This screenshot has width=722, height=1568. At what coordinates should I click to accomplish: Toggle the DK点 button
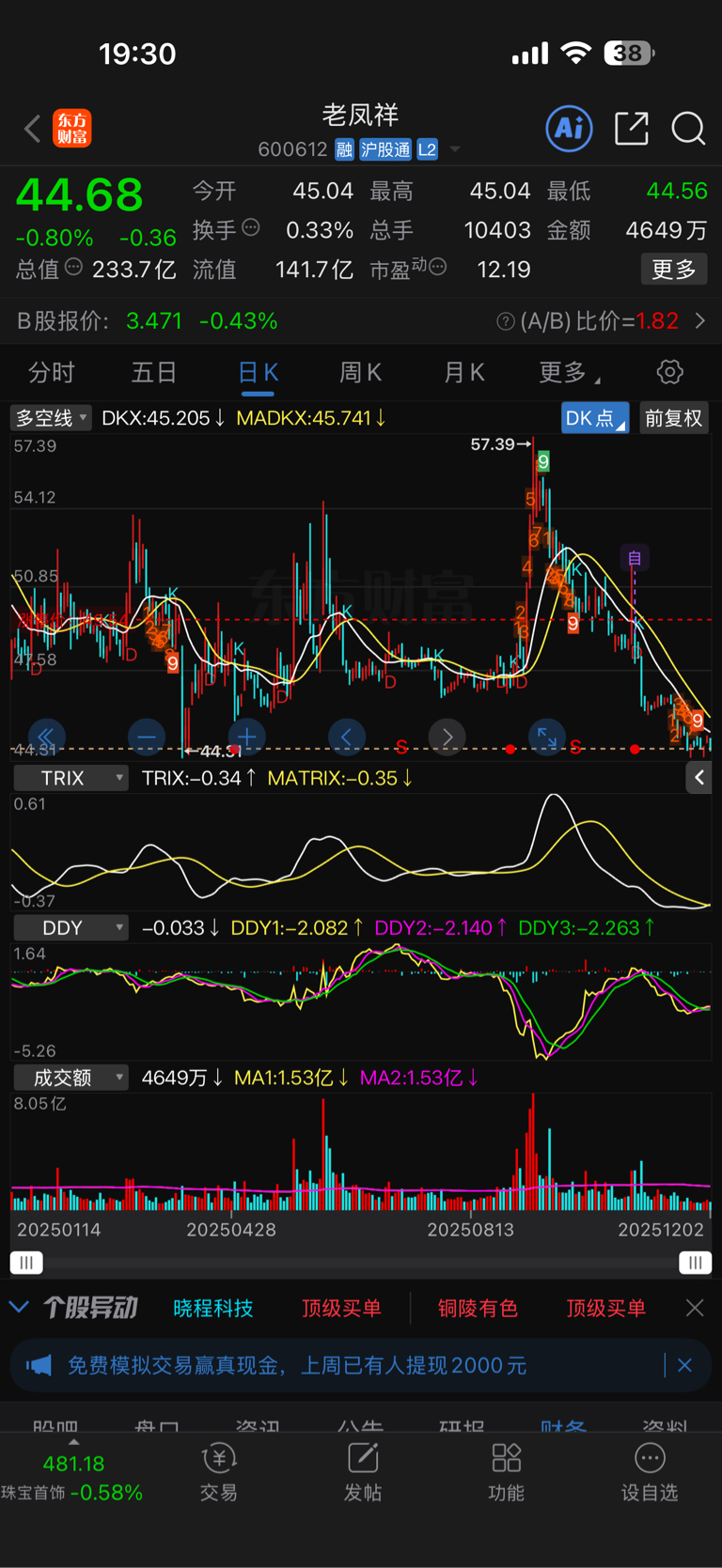595,418
